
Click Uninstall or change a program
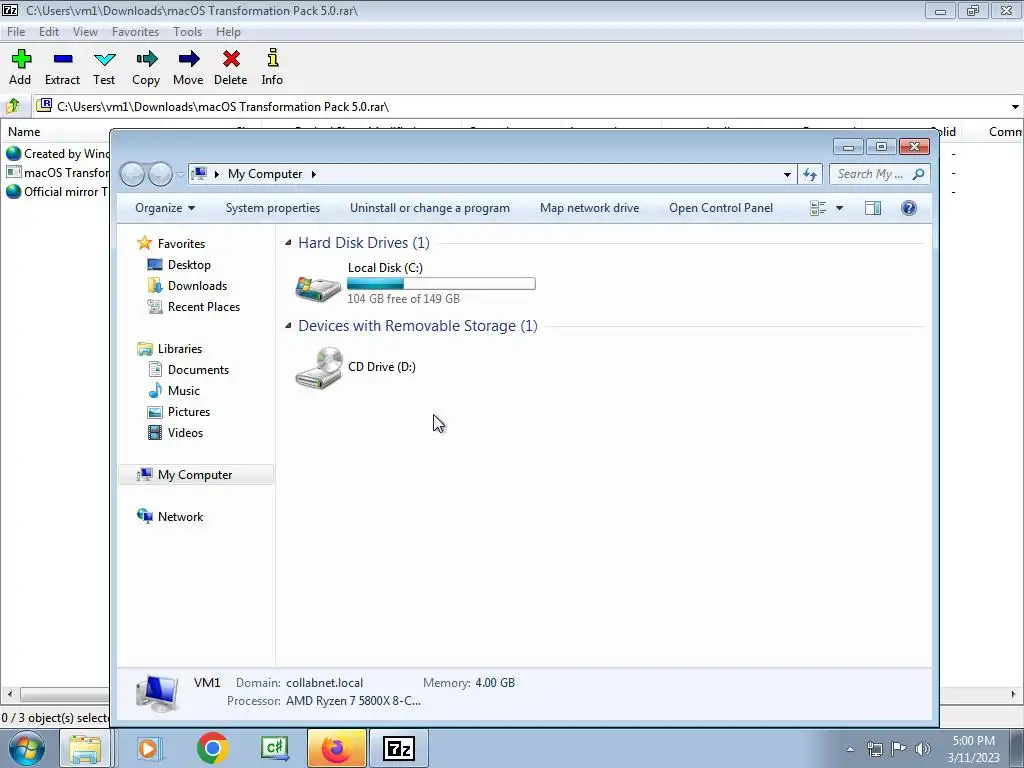pyautogui.click(x=430, y=208)
